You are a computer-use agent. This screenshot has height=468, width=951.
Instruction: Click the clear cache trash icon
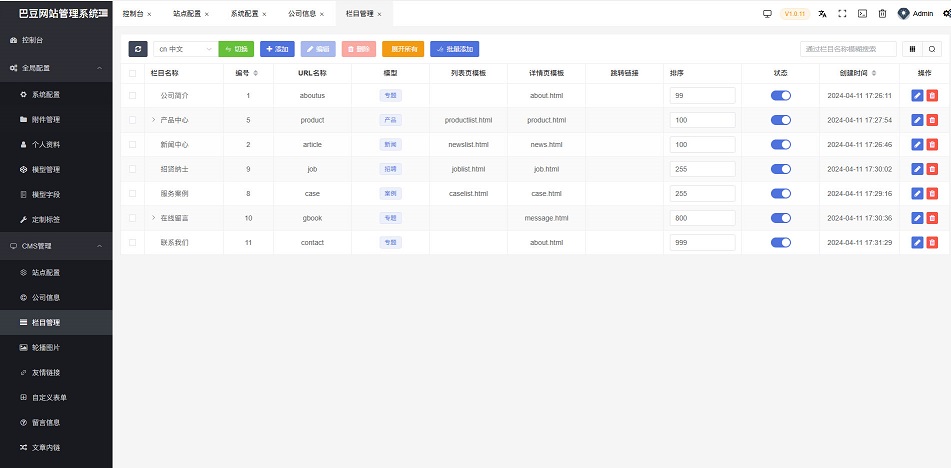click(882, 13)
